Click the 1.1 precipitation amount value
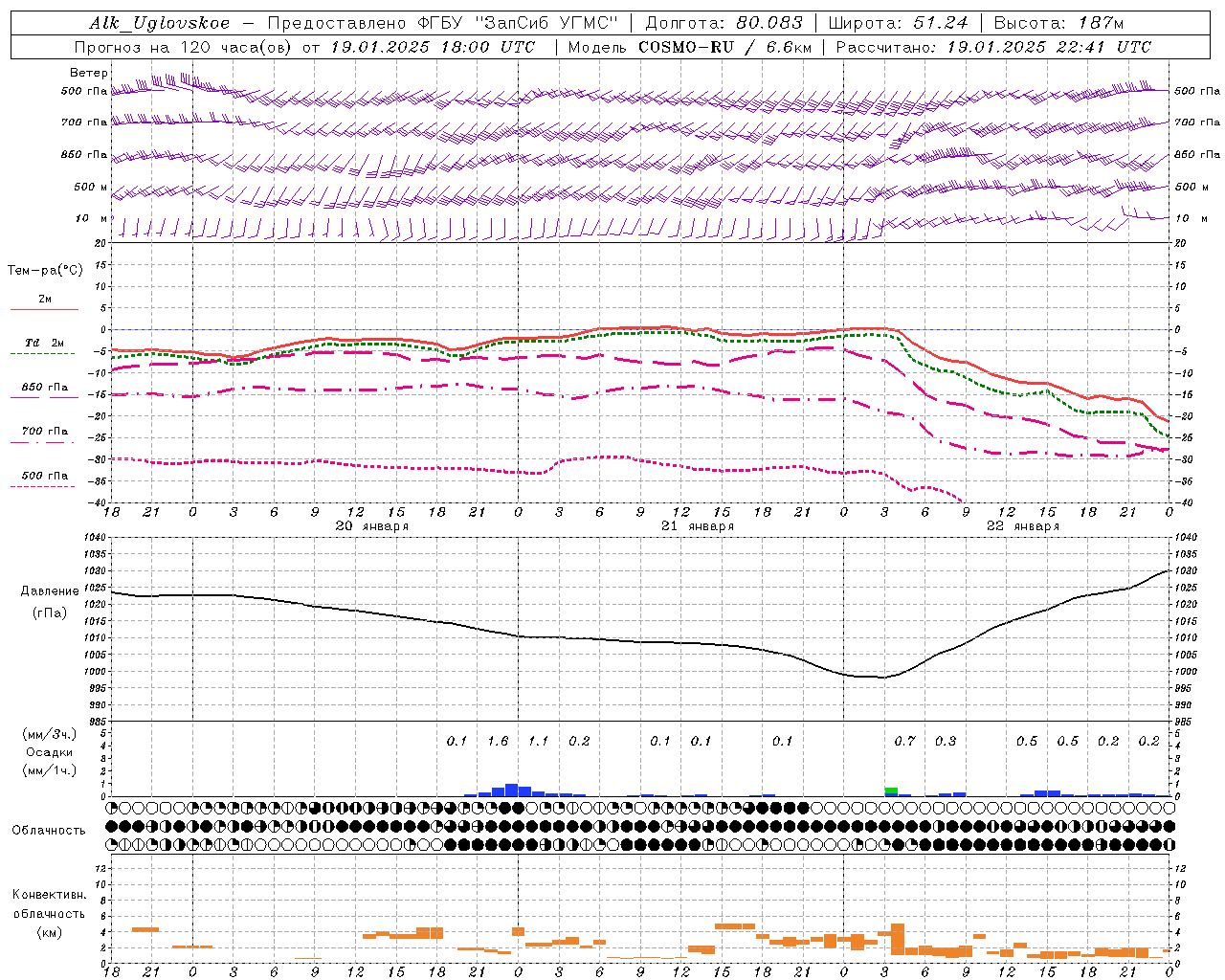 pos(538,742)
